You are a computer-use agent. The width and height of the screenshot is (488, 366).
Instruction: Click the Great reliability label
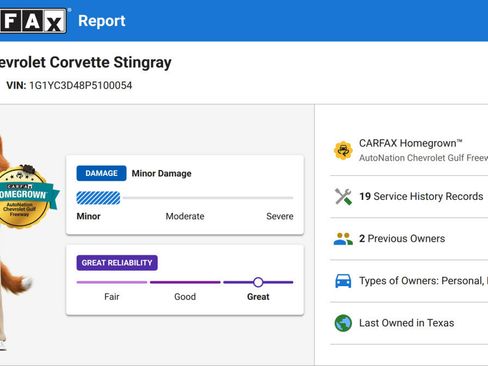click(258, 297)
